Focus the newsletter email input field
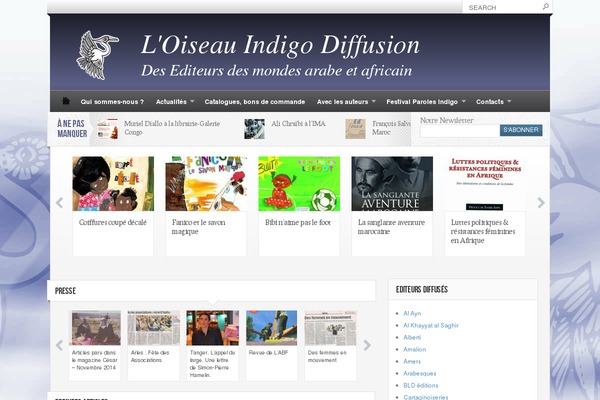Screen dimensions: 600x400 (460, 131)
